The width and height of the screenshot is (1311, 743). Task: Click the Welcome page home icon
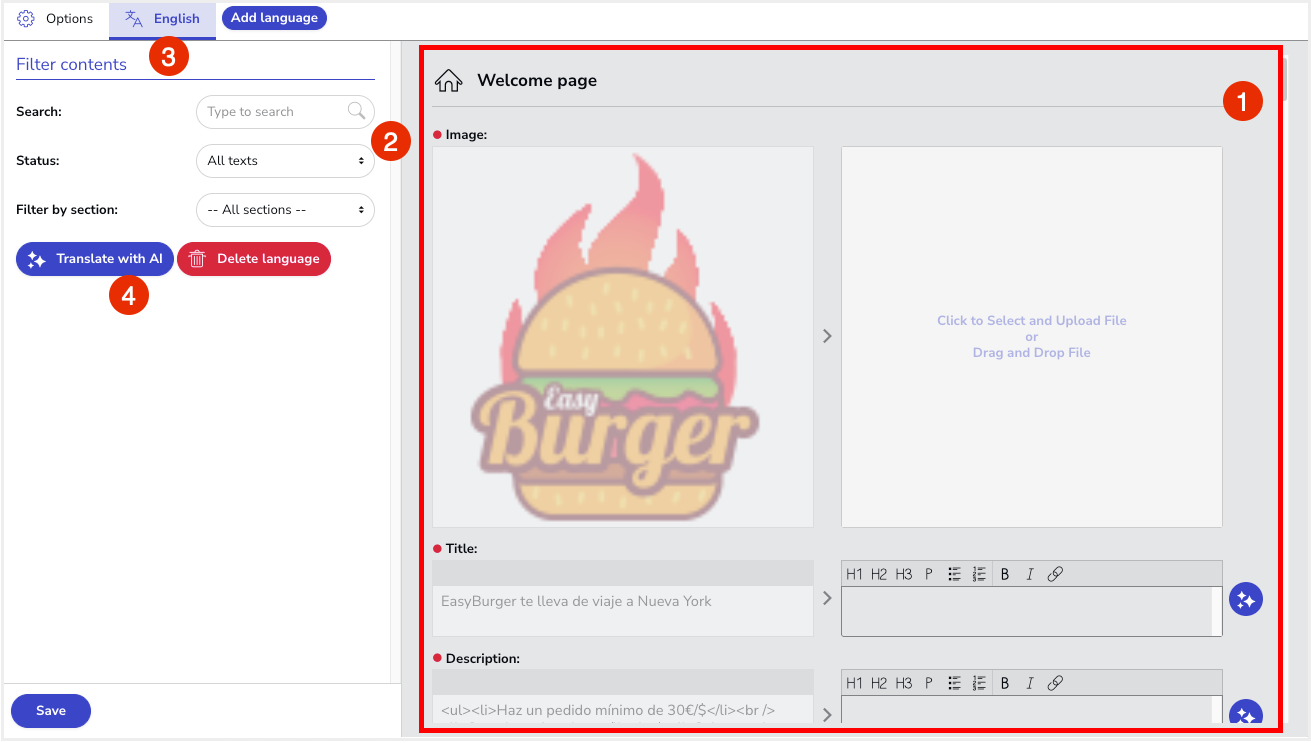[448, 81]
